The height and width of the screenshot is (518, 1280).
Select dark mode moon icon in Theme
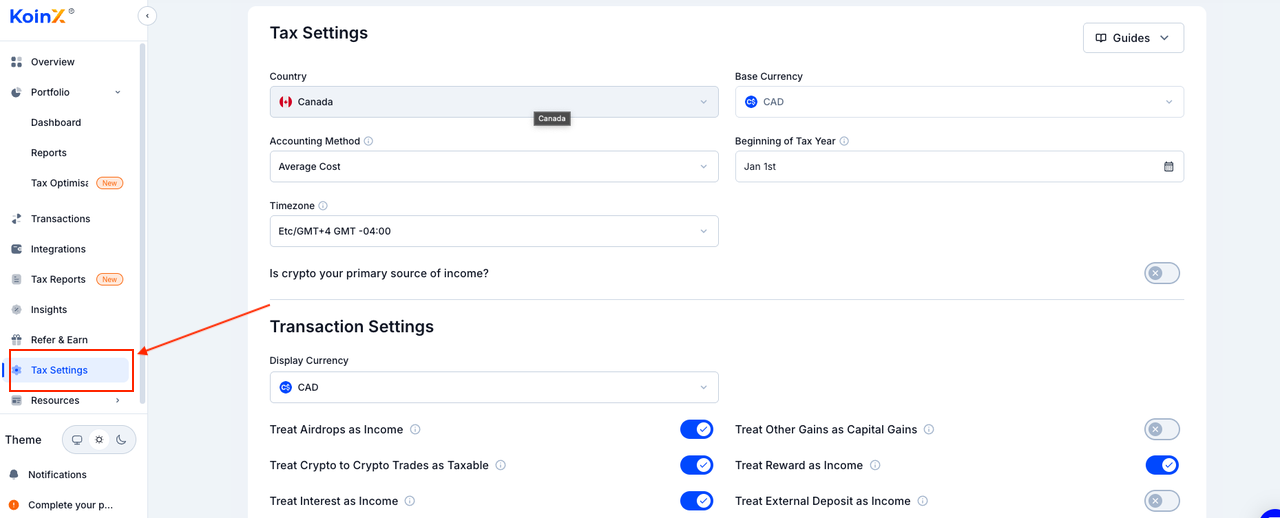pos(121,440)
